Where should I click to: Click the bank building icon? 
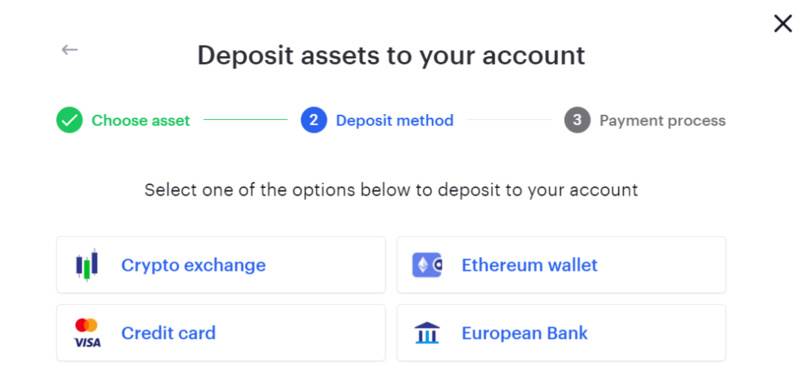[427, 333]
